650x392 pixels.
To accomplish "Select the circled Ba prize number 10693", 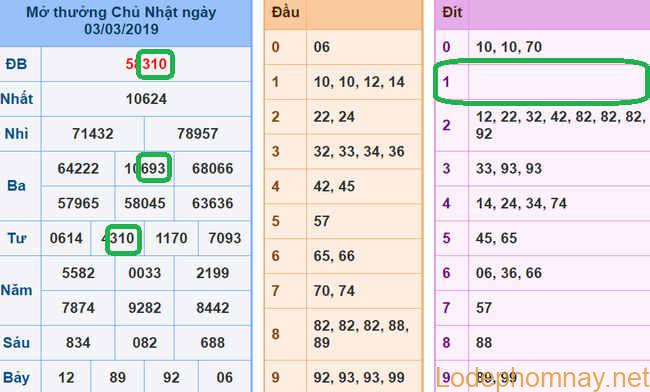I will 145,169.
